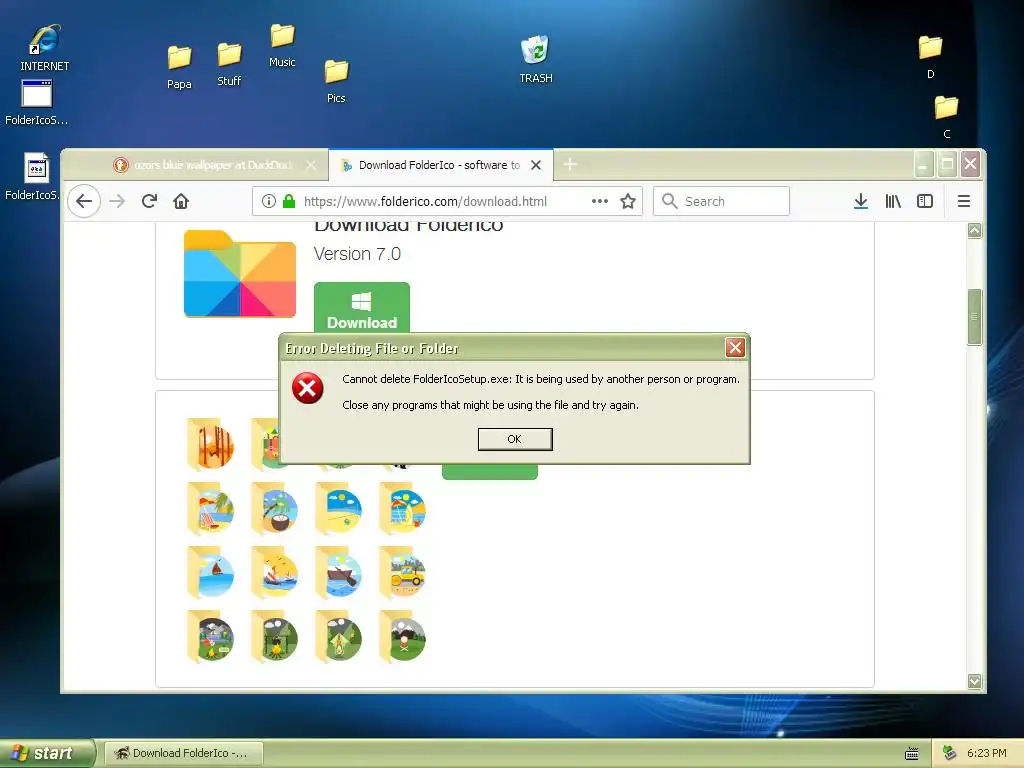The height and width of the screenshot is (768, 1024).
Task: Click the green padlock security icon
Action: tap(289, 201)
